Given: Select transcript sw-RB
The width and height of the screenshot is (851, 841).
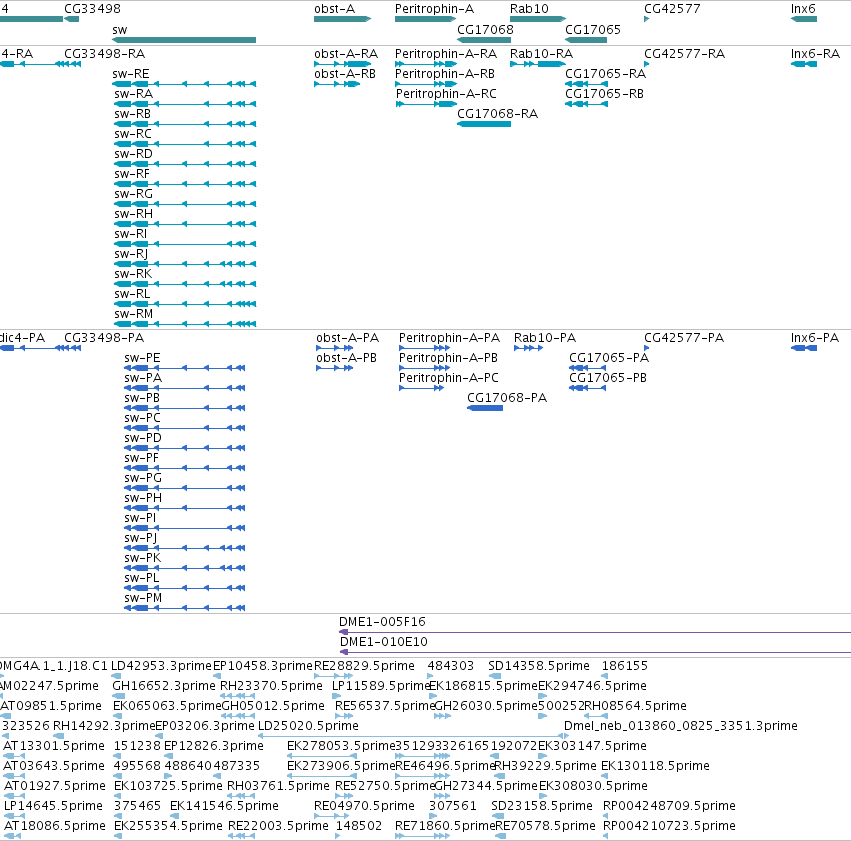Looking at the screenshot, I should (x=185, y=124).
